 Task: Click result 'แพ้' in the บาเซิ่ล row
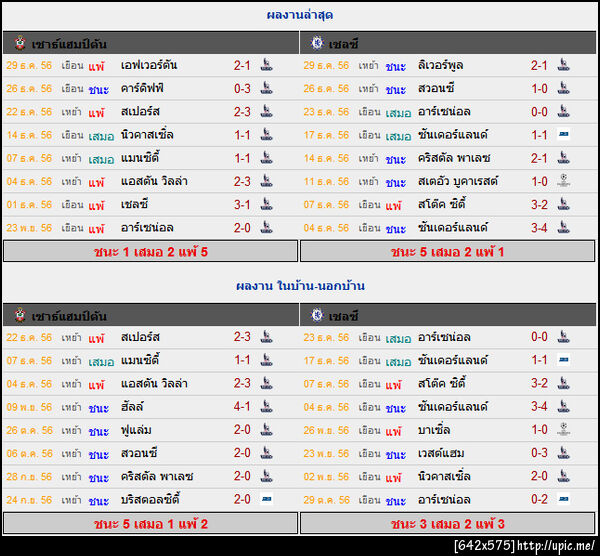click(x=393, y=431)
